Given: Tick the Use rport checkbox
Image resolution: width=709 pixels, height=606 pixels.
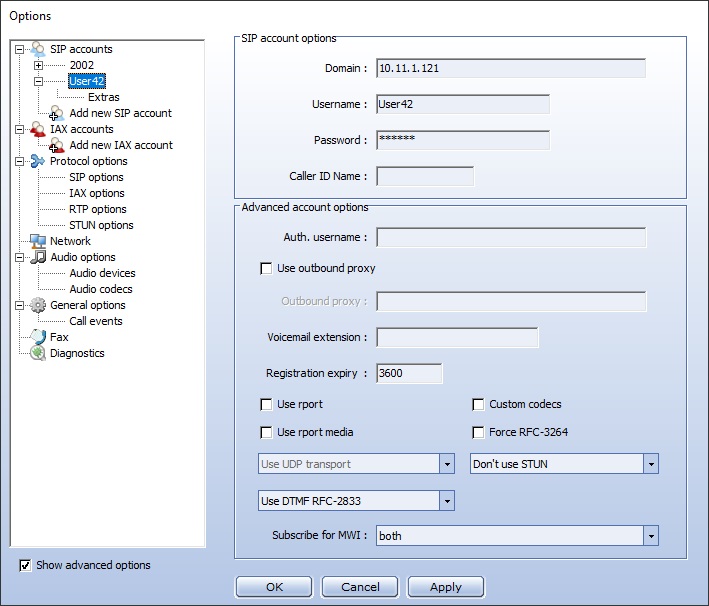Looking at the screenshot, I should click(266, 404).
